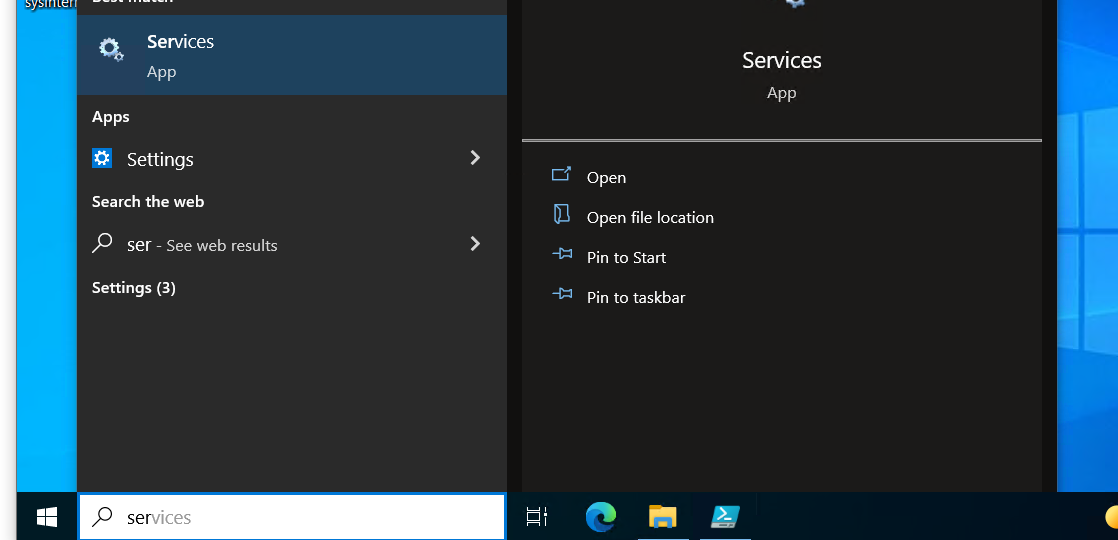Click the 'ser - See web results' suggestion

tap(202, 245)
